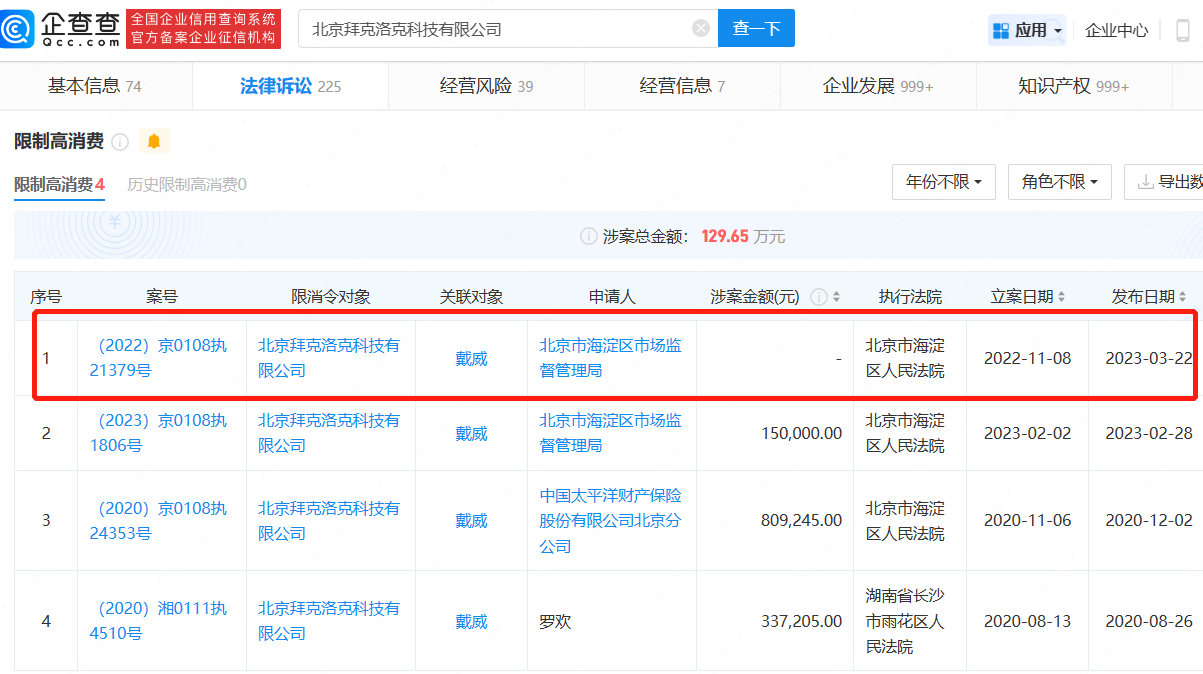Image resolution: width=1203 pixels, height=674 pixels.
Task: Click filing date 2020-08-13
Action: click(x=1027, y=621)
